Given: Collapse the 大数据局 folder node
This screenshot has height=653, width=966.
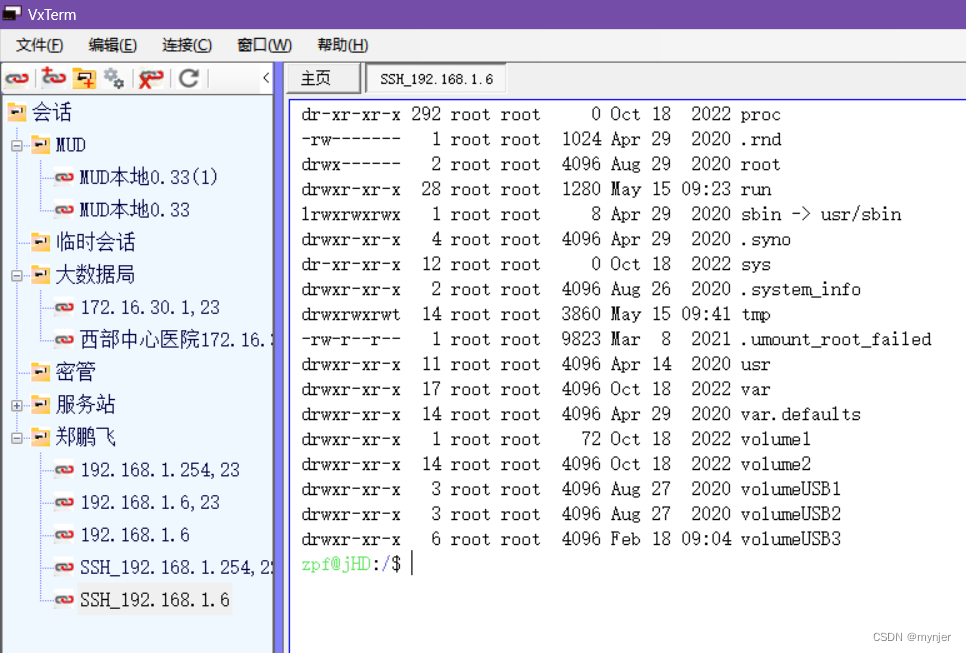Looking at the screenshot, I should (x=17, y=275).
